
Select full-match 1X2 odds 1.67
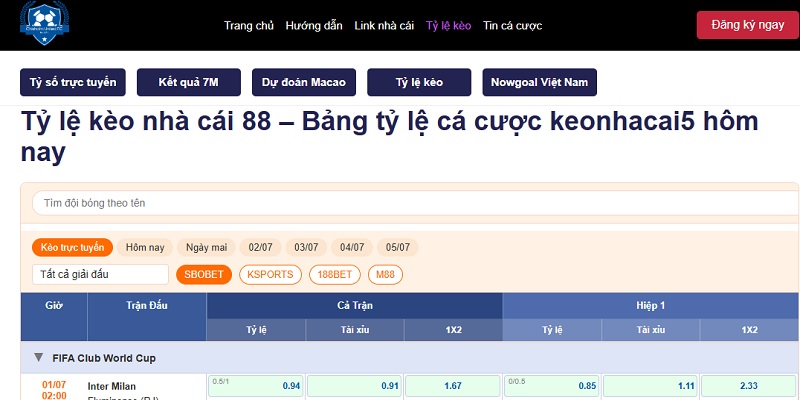pos(453,386)
